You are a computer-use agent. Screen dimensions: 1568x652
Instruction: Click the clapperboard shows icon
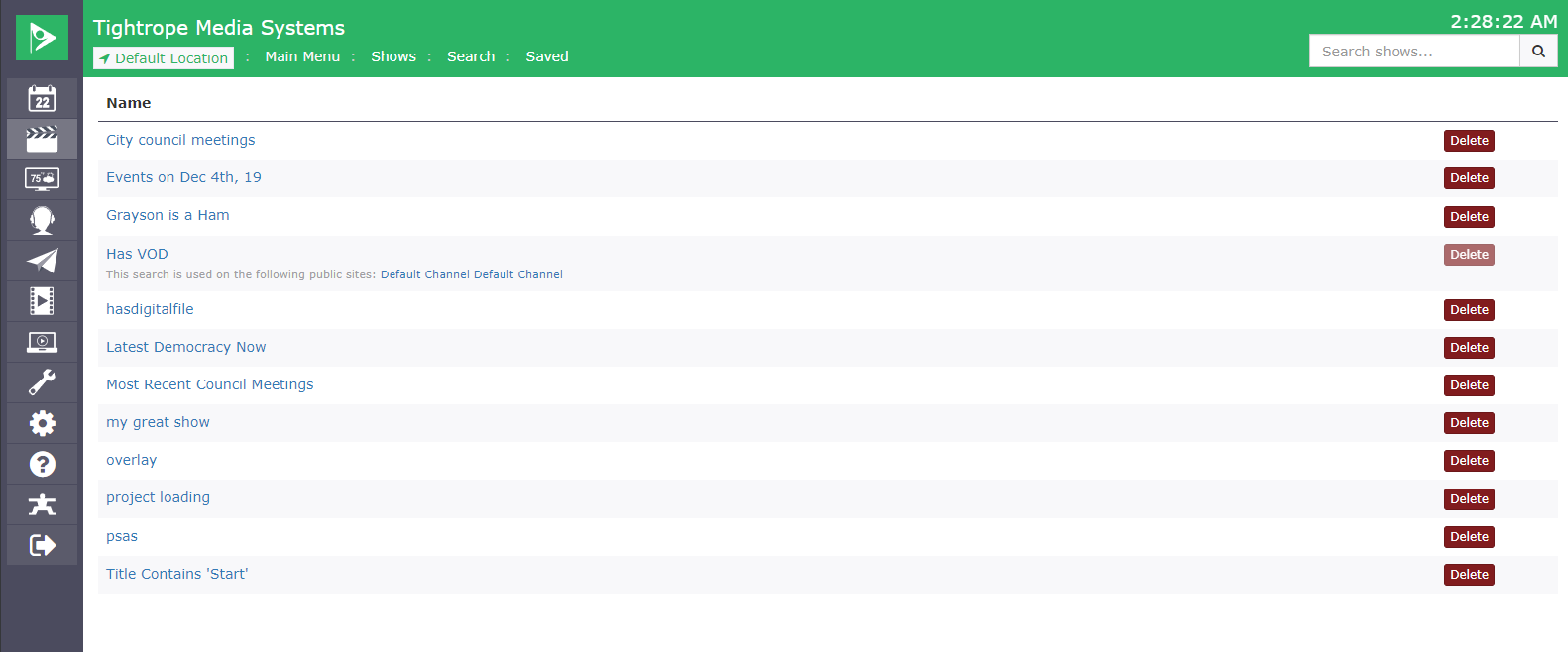tap(42, 139)
